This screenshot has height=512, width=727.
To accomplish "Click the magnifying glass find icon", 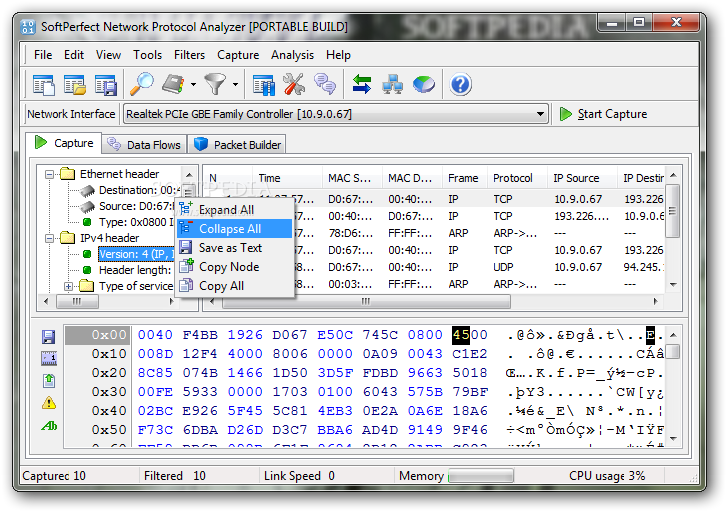I will tap(141, 84).
